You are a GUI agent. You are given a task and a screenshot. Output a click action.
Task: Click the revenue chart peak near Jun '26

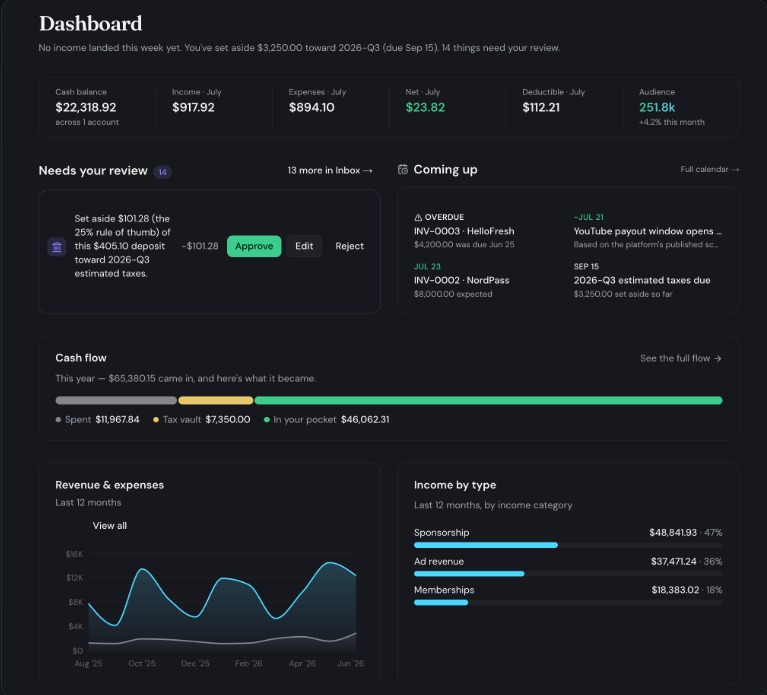click(330, 562)
